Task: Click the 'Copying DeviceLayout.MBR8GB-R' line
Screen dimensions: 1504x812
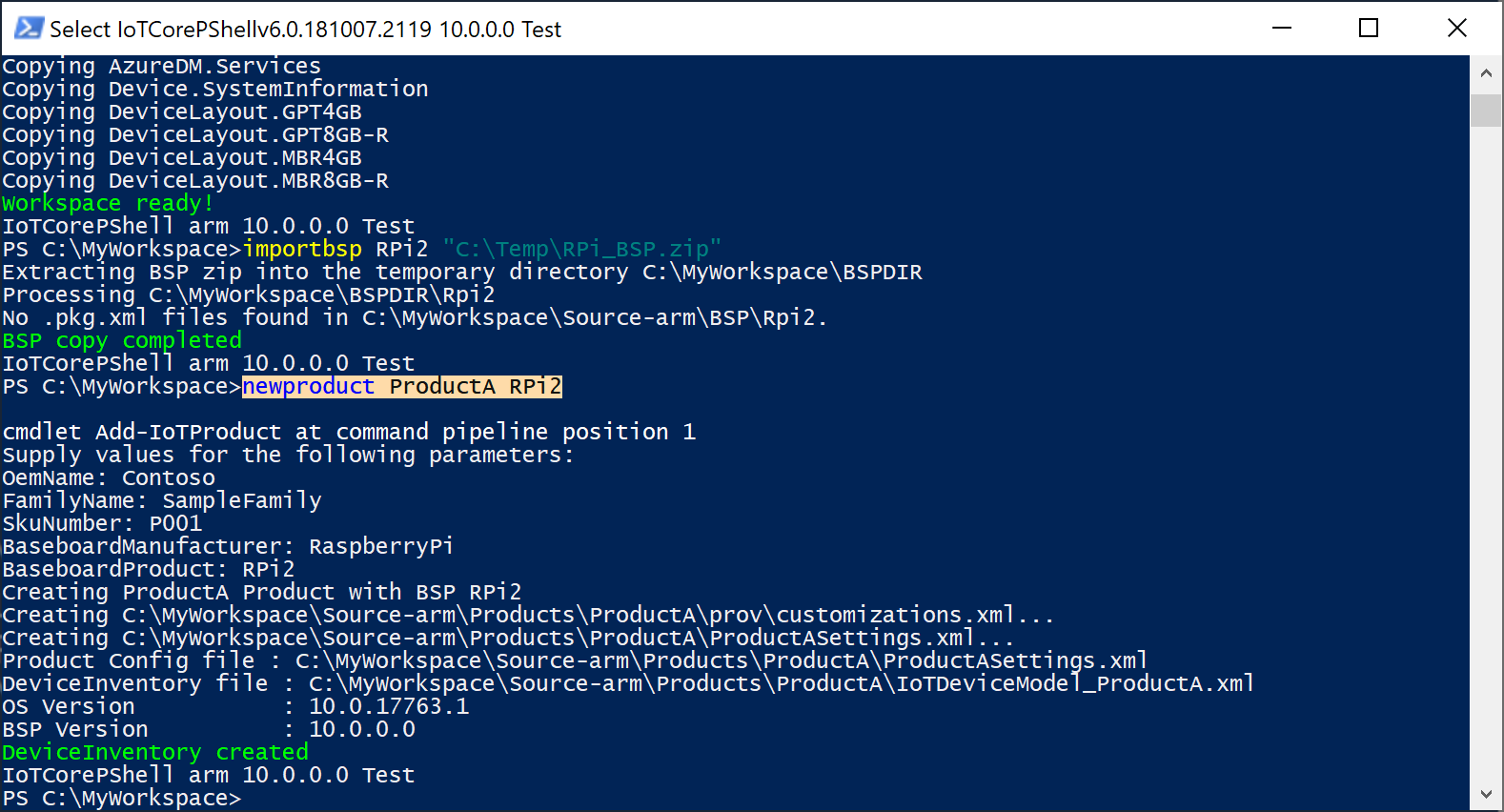Action: point(195,180)
